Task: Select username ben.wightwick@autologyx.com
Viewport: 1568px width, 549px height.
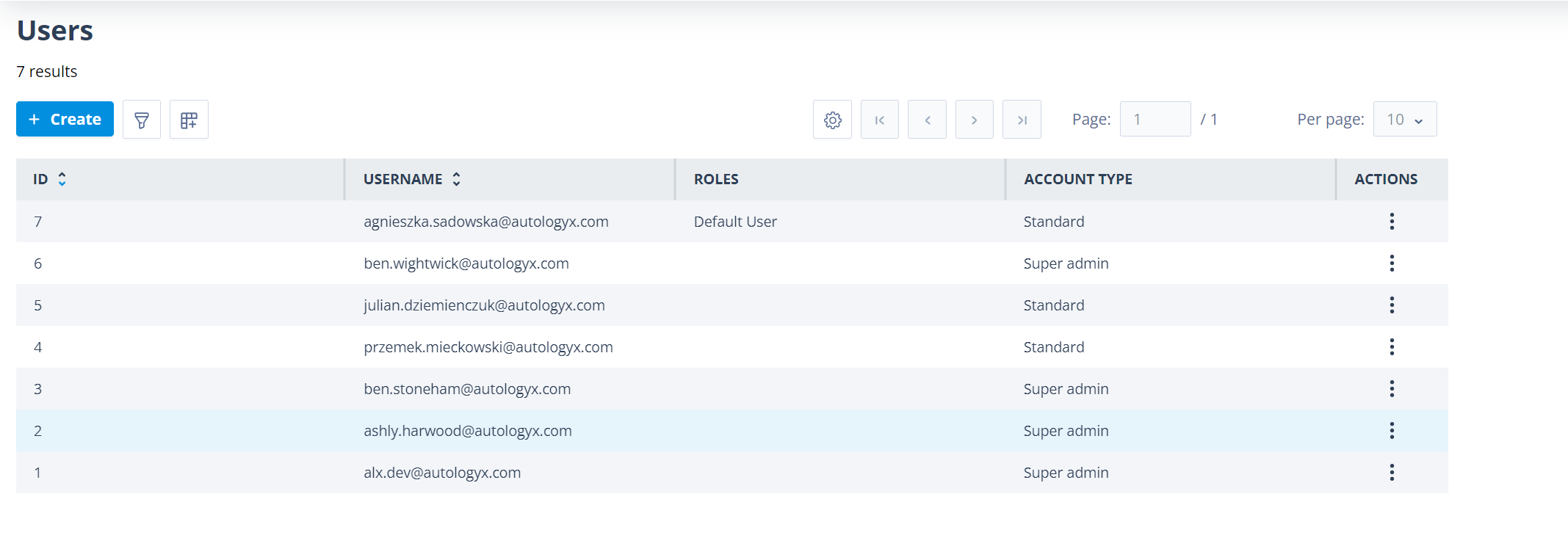Action: [x=466, y=263]
